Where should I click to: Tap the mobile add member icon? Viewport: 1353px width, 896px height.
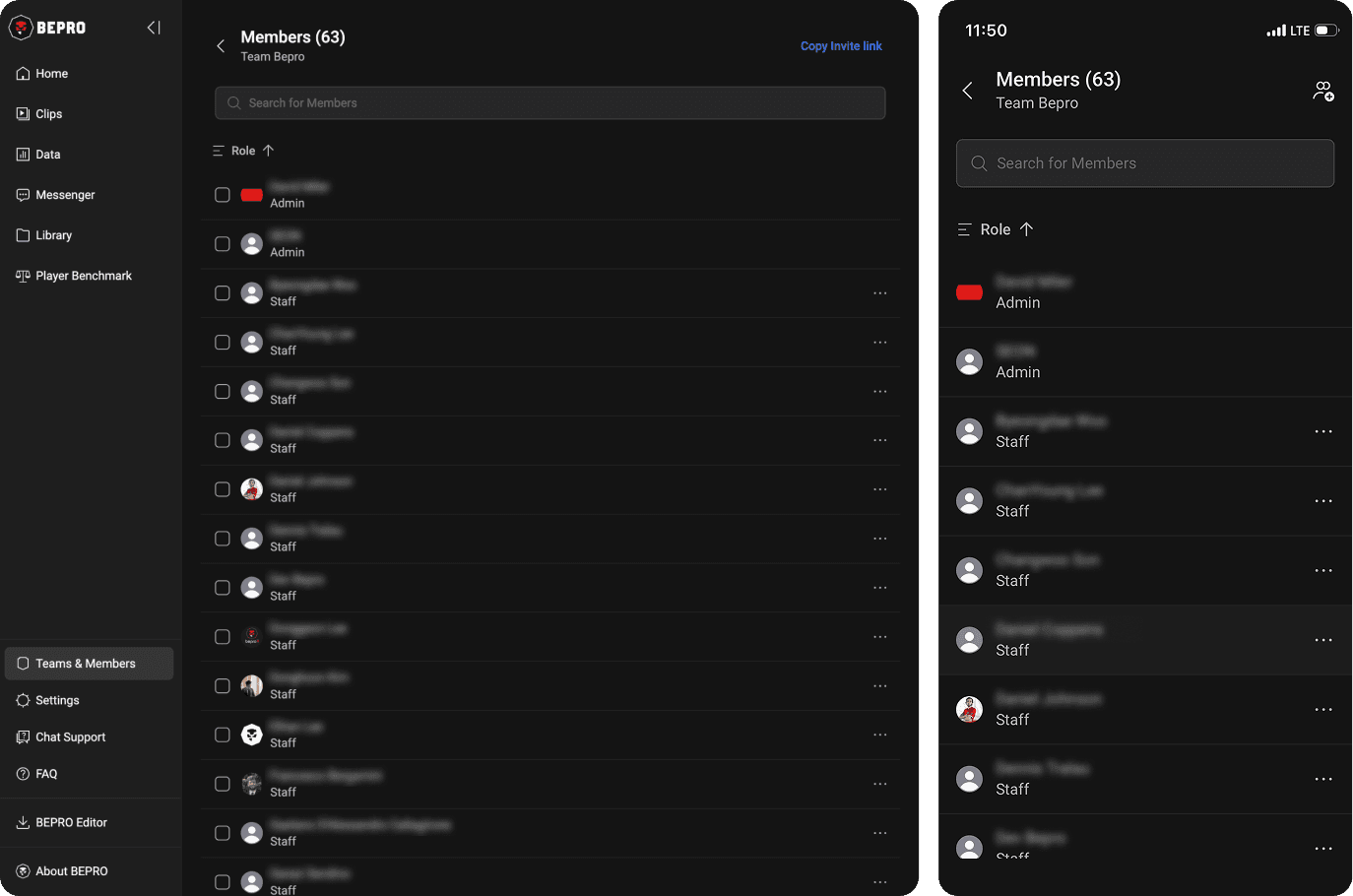[x=1323, y=92]
